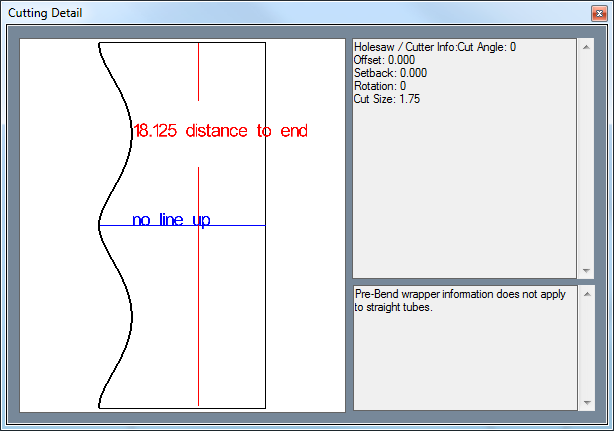Screen dimensions: 614x431
Task: Click the up arrow of the Pre-Bend info scrollbar
Action: [587, 294]
